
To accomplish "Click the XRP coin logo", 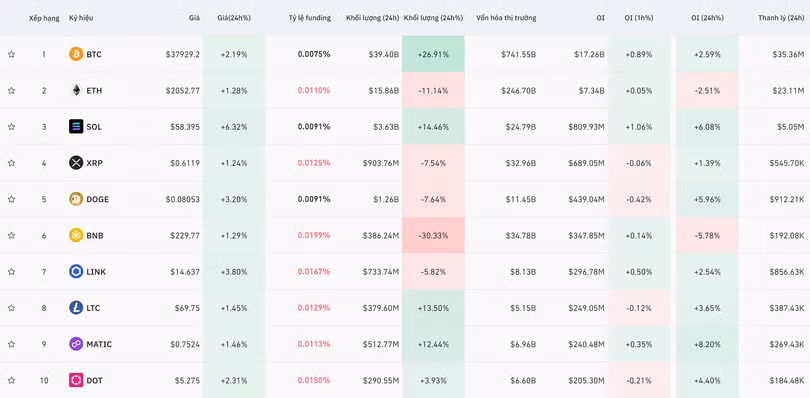I will pyautogui.click(x=76, y=163).
